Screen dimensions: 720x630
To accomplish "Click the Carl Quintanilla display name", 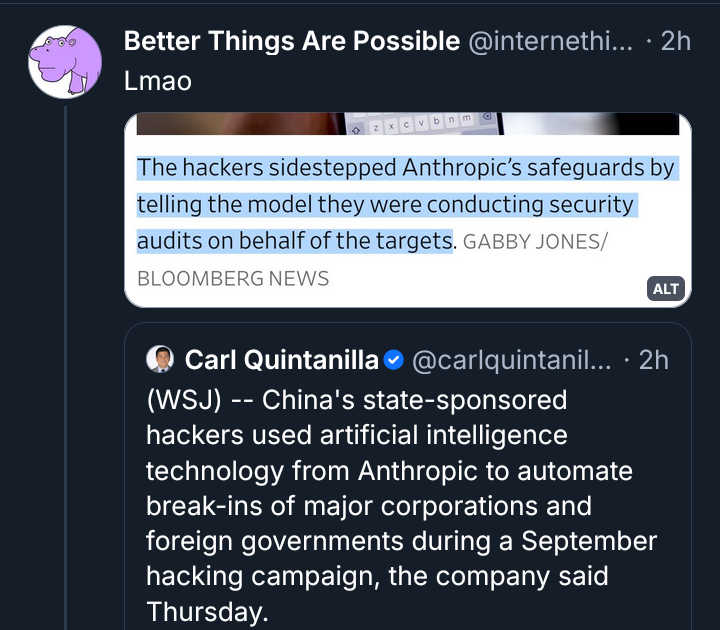I will (282, 359).
